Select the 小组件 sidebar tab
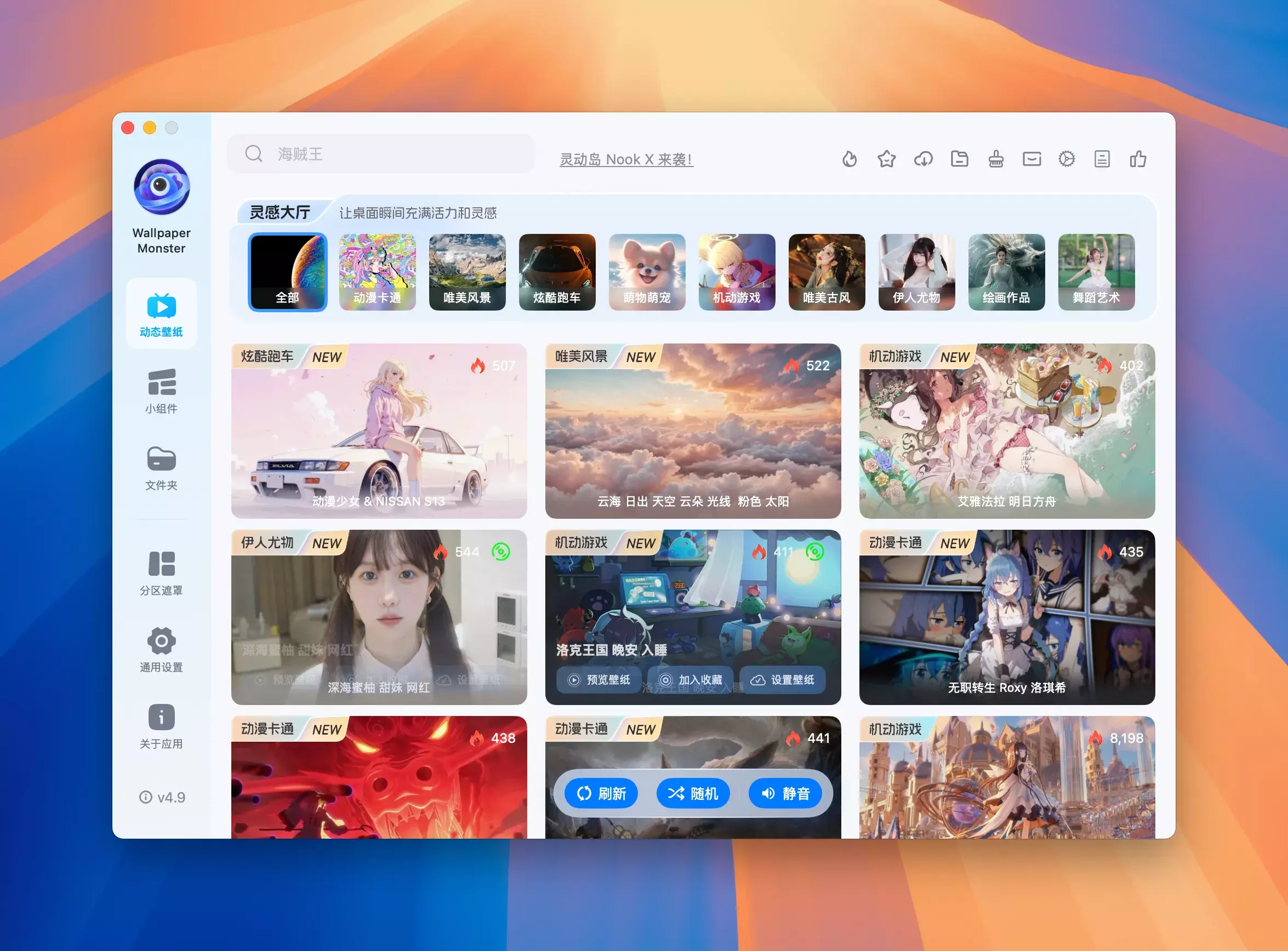The image size is (1288, 951). [161, 390]
